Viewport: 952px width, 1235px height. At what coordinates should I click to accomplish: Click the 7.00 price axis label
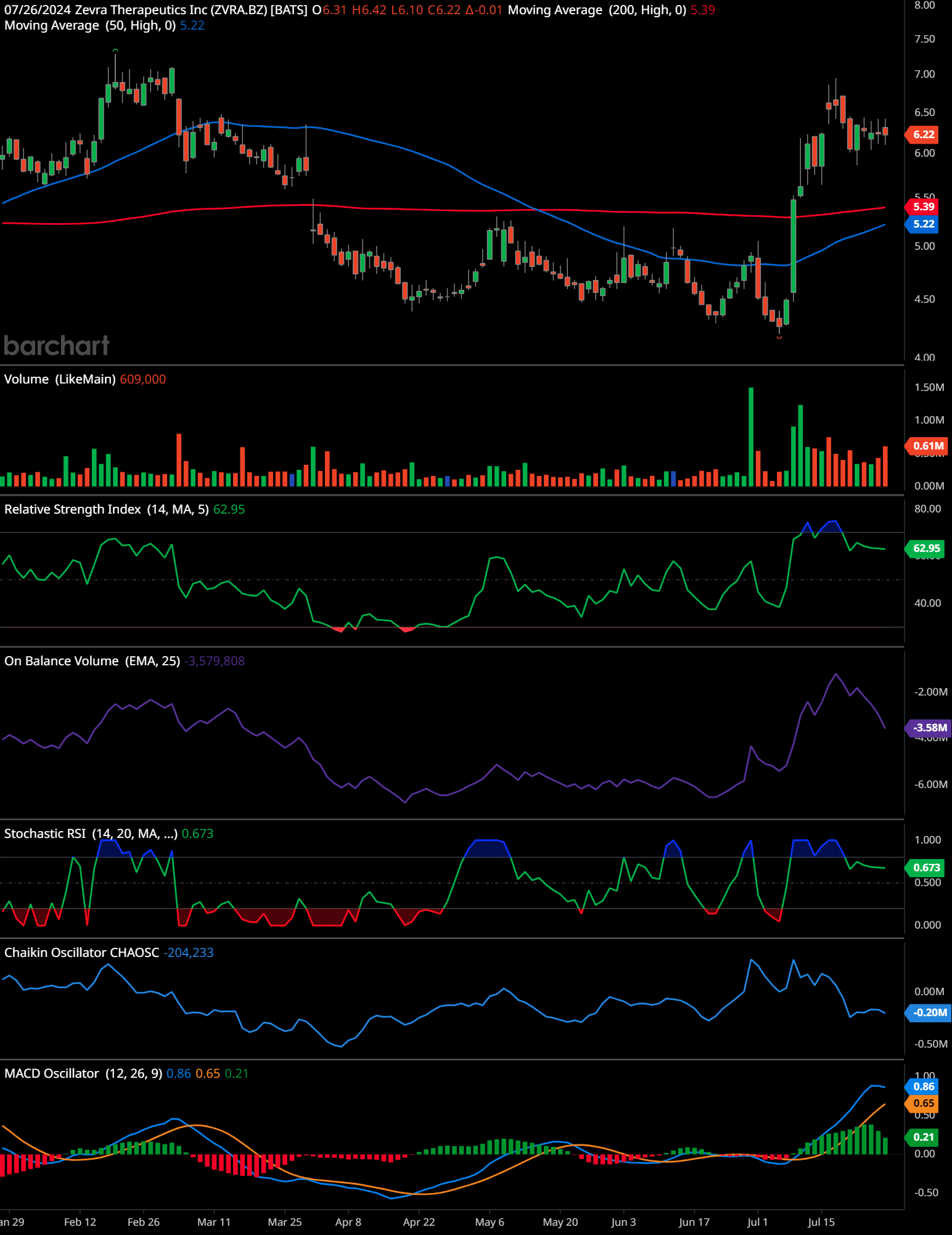click(924, 74)
